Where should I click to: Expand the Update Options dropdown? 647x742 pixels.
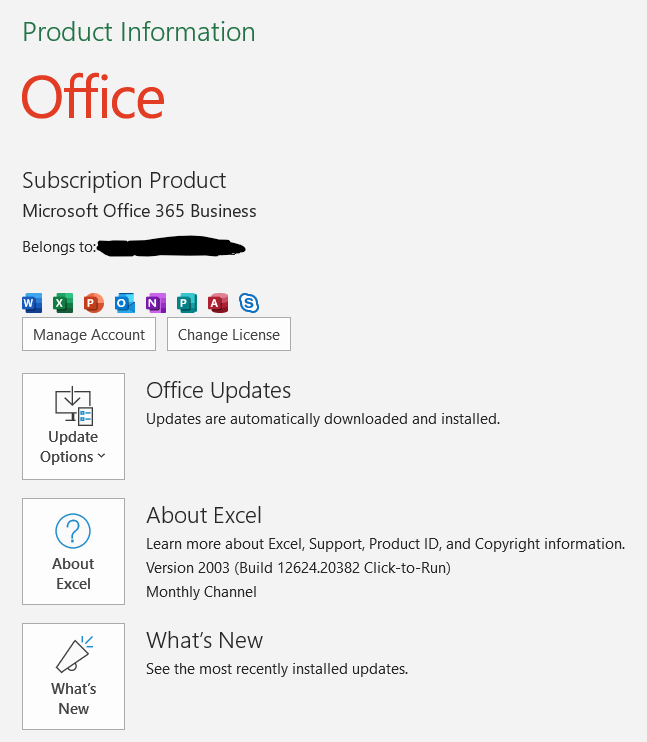click(x=73, y=426)
